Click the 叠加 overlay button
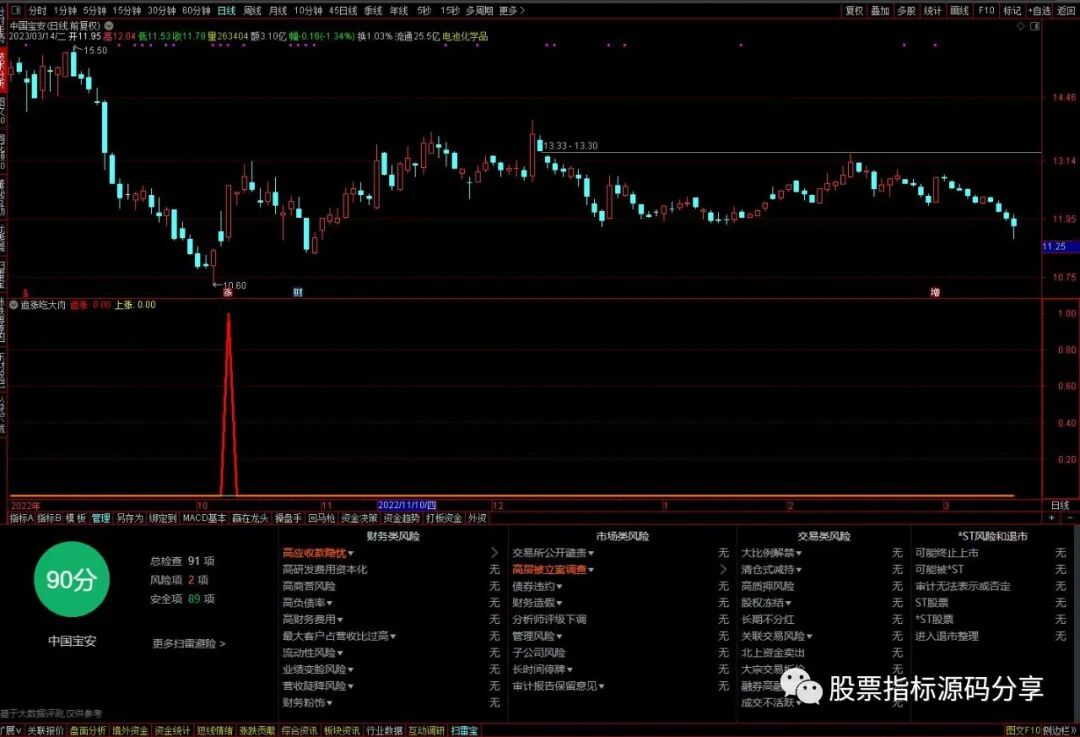This screenshot has width=1080, height=737. [x=880, y=10]
